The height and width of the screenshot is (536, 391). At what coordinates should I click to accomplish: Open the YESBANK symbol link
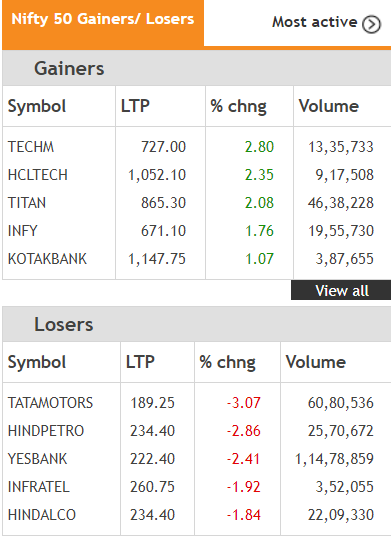pyautogui.click(x=37, y=459)
